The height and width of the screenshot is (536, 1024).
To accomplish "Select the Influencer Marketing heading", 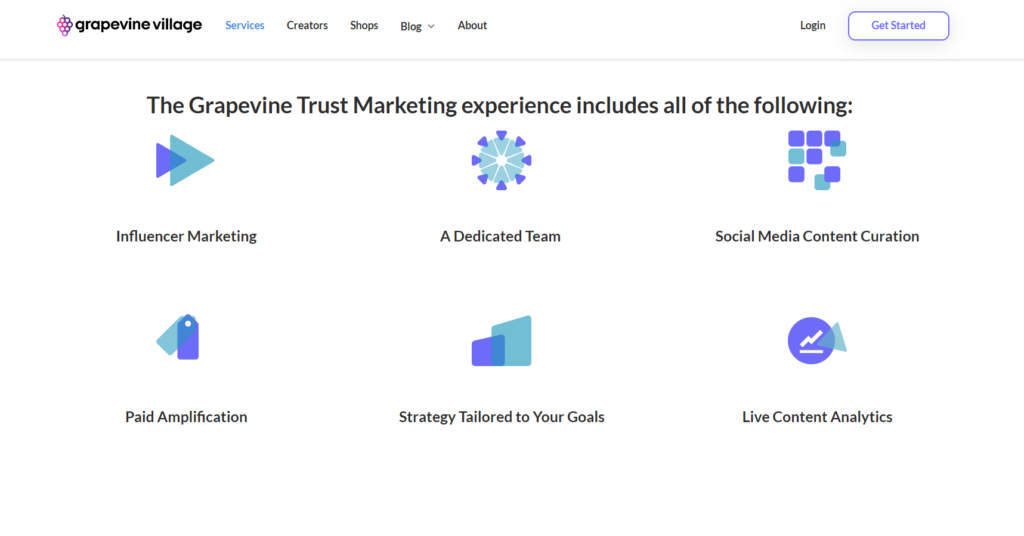I will 186,236.
